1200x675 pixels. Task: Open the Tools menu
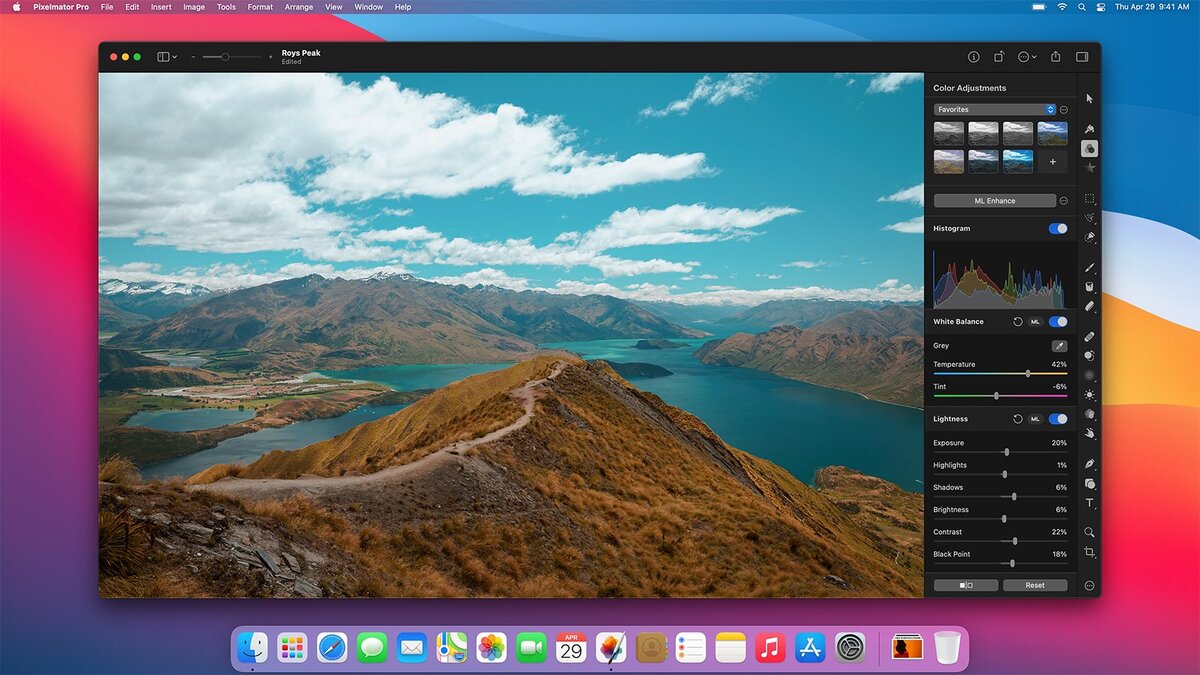227,7
